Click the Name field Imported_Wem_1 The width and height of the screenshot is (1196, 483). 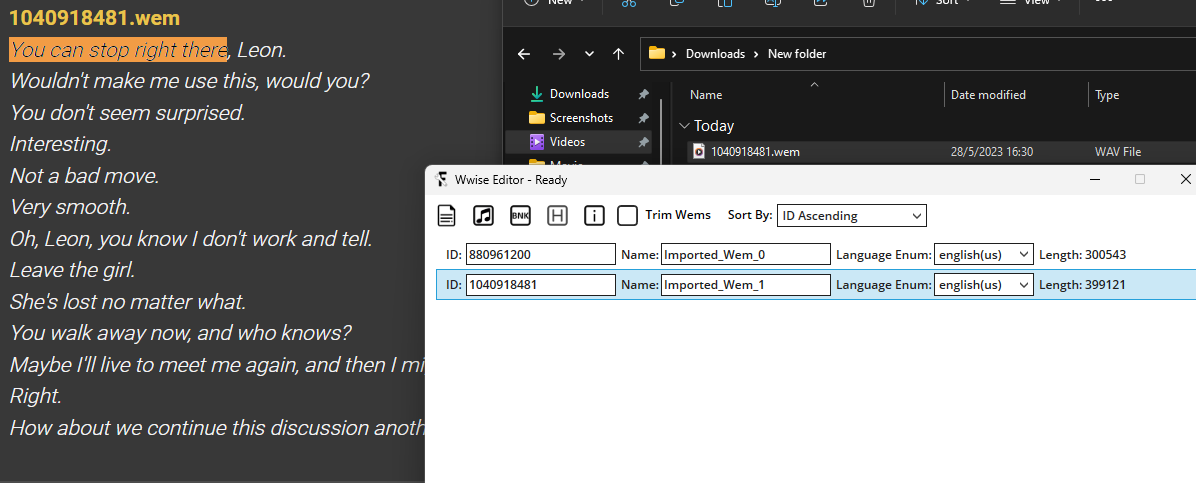point(745,285)
